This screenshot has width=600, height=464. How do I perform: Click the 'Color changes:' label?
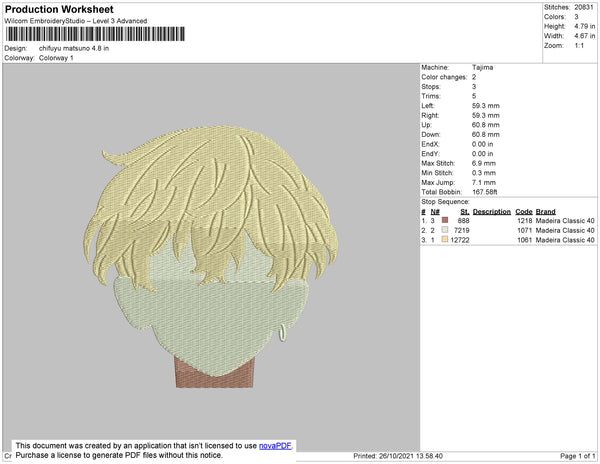pos(444,77)
